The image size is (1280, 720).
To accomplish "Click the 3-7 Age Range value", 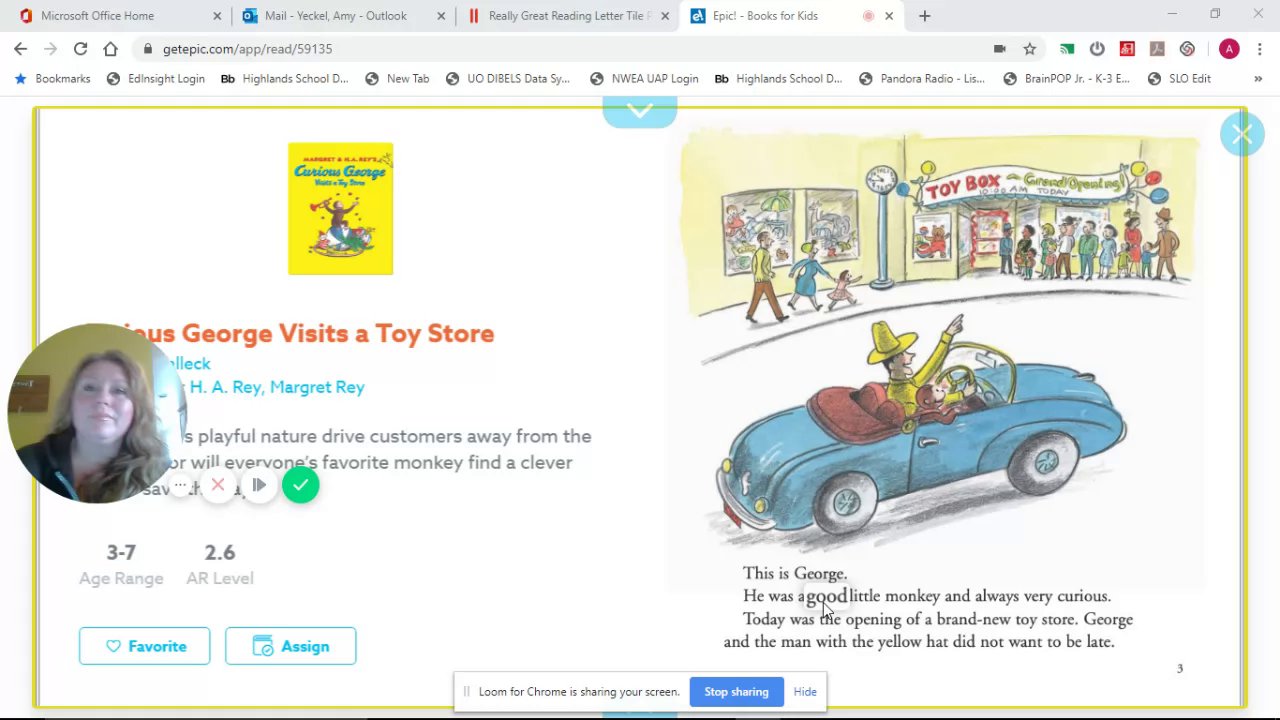I will [x=121, y=552].
